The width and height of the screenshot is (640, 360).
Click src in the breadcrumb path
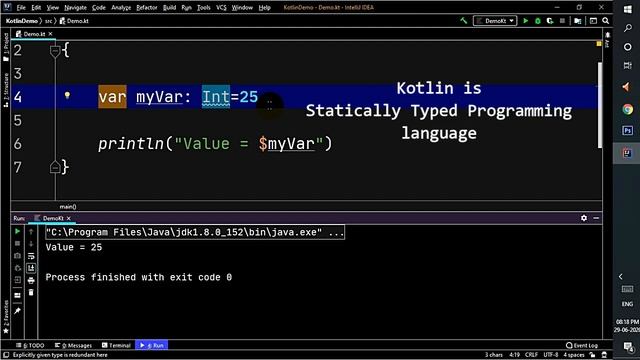(48, 21)
